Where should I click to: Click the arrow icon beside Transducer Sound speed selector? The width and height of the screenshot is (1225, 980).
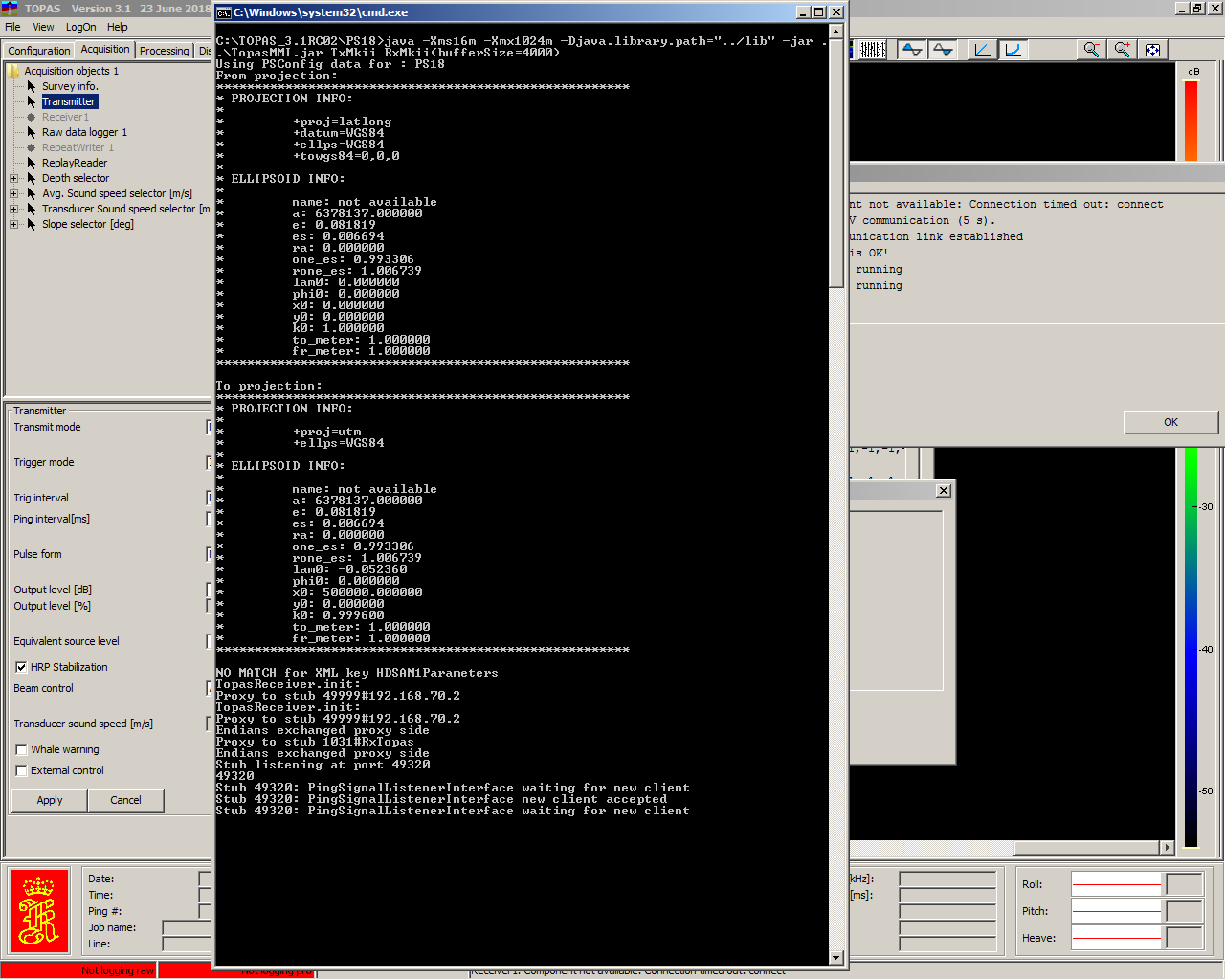click(x=32, y=209)
